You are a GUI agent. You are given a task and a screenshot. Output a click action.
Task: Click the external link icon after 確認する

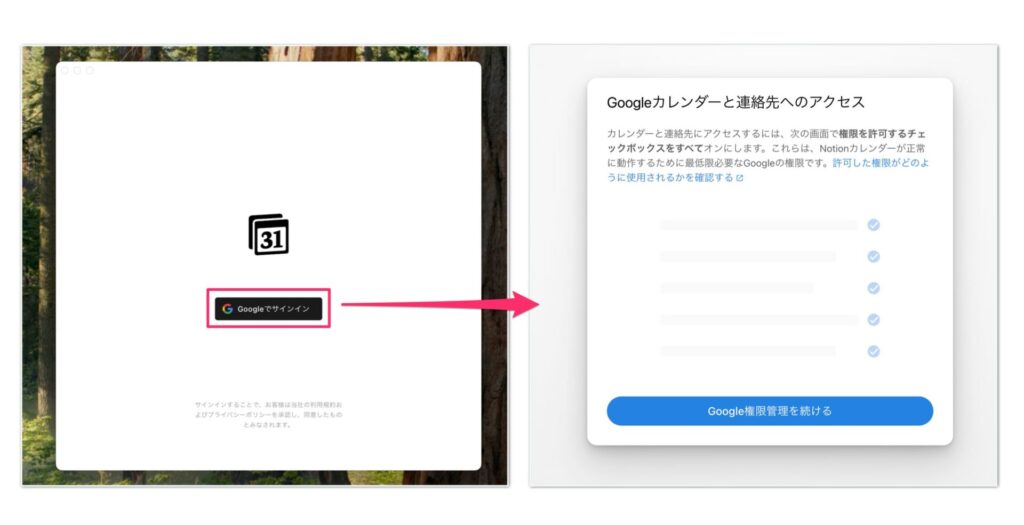pyautogui.click(x=740, y=178)
